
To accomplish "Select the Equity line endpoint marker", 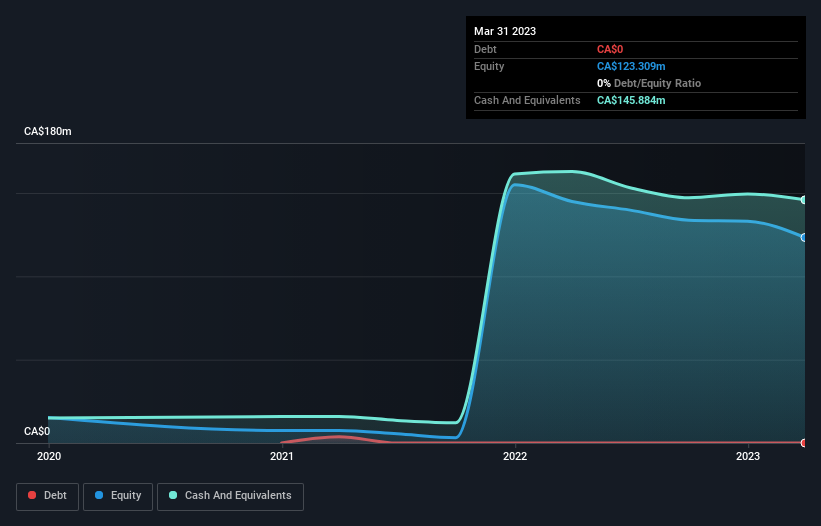I will 804,238.
